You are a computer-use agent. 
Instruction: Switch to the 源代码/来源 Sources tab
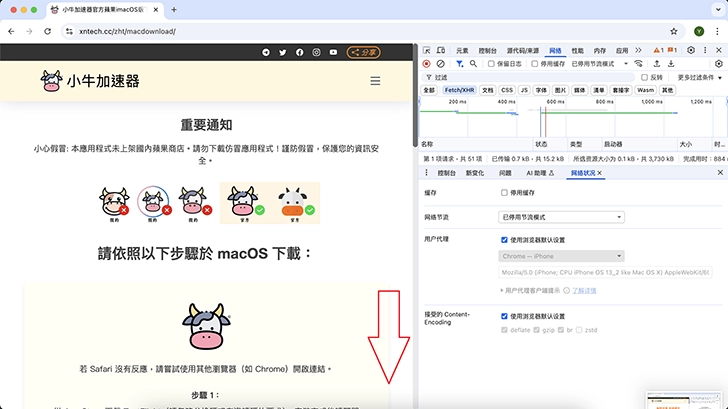523,51
